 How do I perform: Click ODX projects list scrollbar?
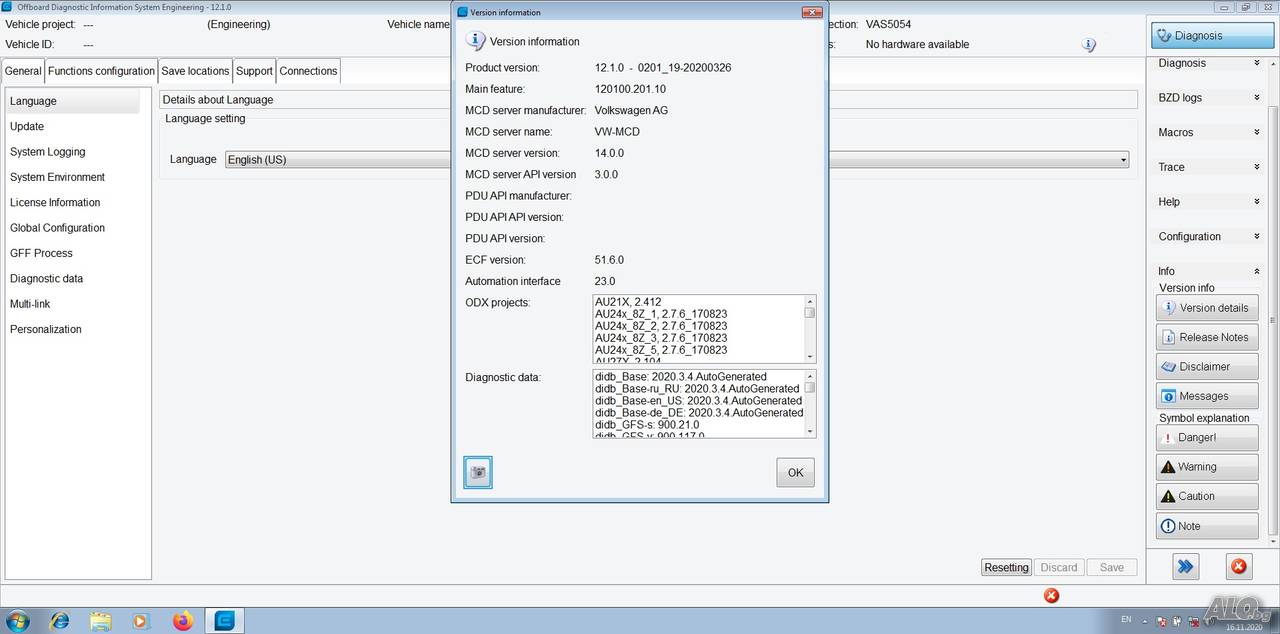[x=810, y=329]
